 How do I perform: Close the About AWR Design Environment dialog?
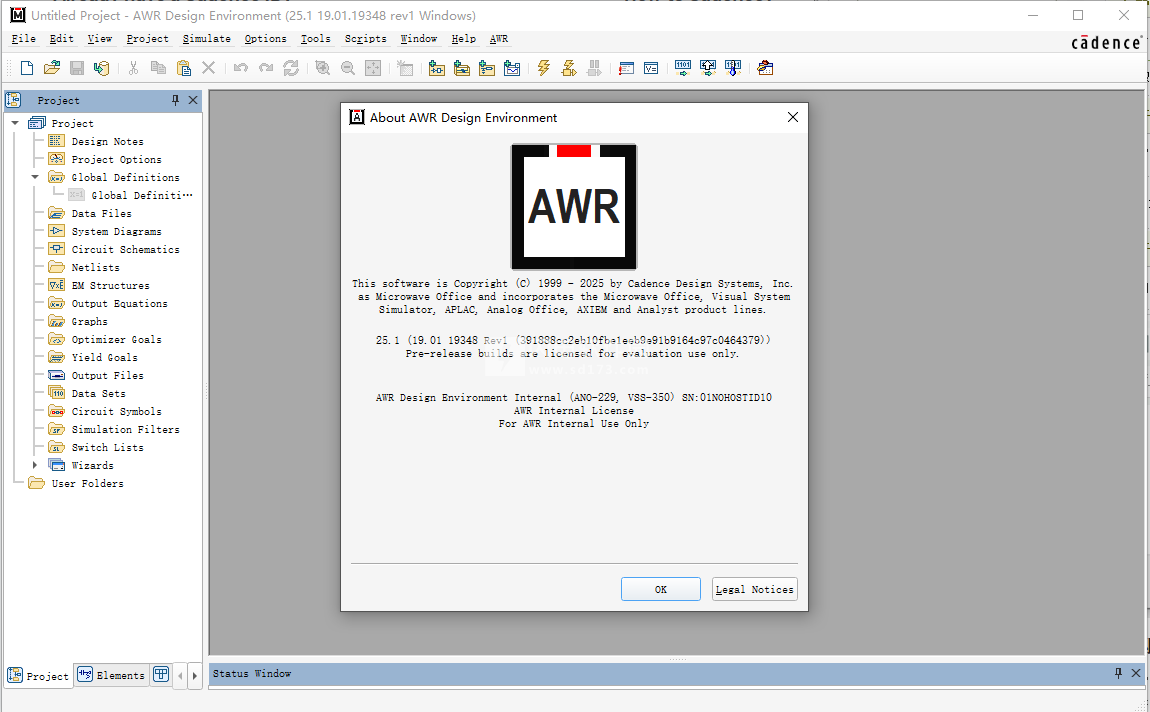click(x=792, y=117)
